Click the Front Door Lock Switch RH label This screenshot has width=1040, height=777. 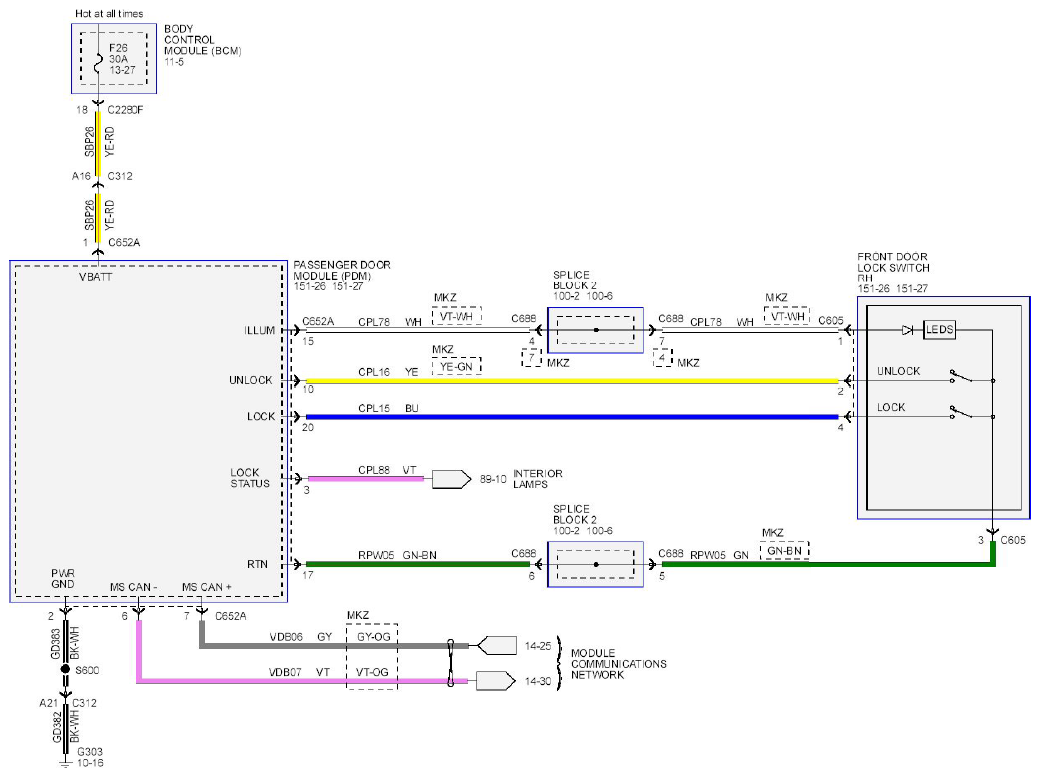tap(893, 267)
